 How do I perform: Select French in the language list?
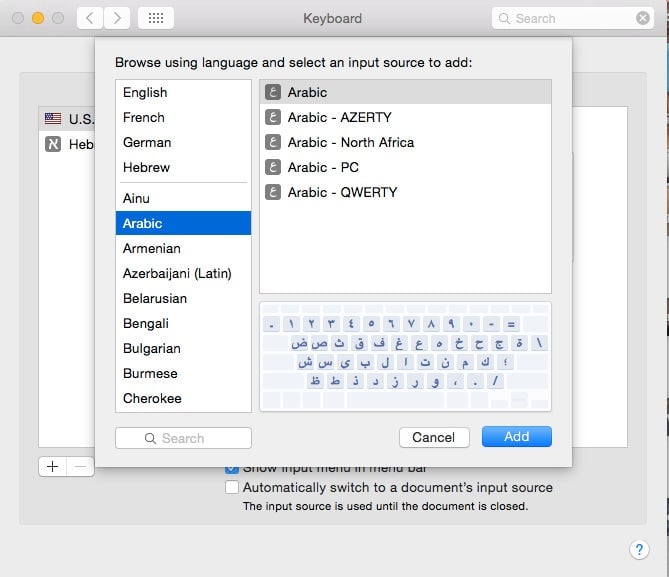183,117
